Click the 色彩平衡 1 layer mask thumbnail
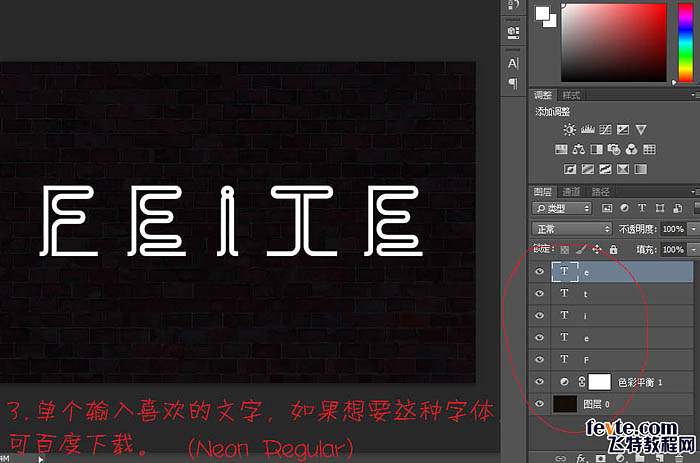 [x=599, y=381]
